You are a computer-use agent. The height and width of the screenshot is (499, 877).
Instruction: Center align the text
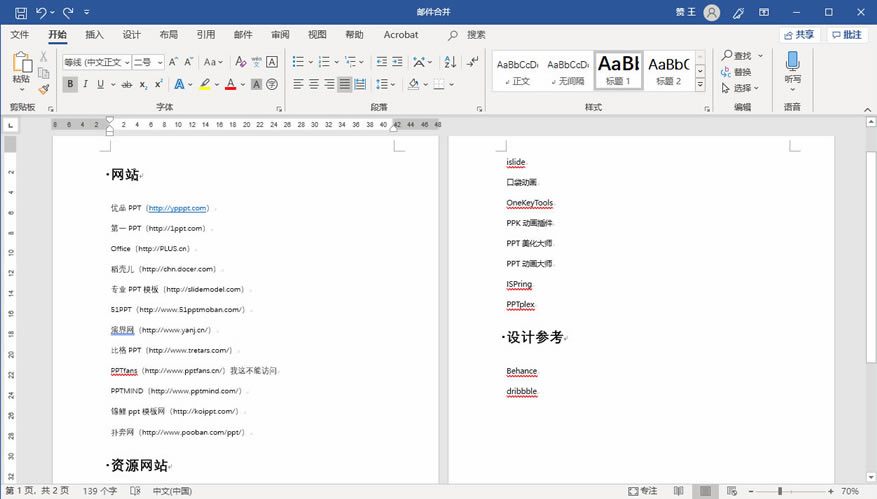[x=314, y=84]
